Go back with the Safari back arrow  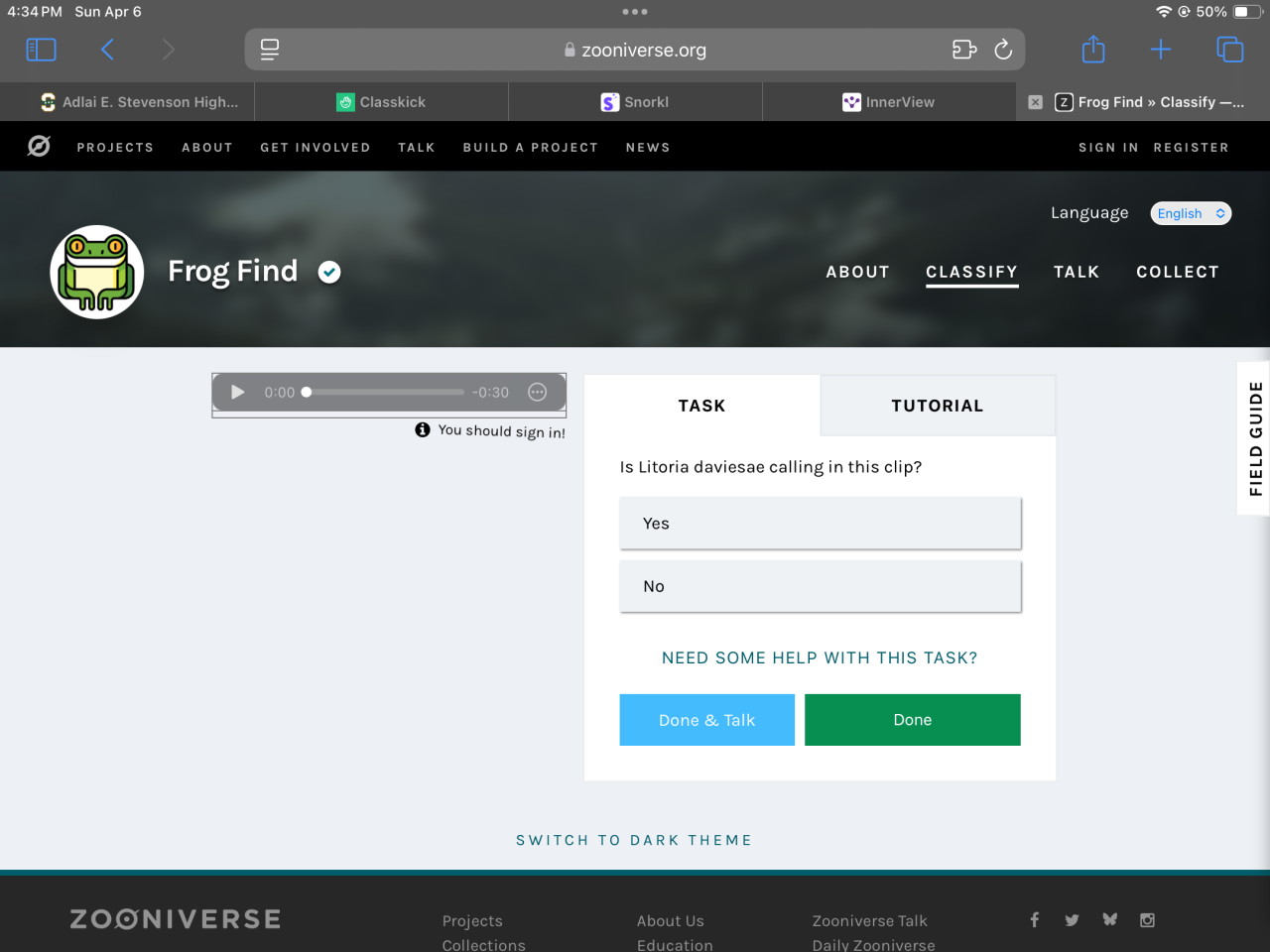point(107,50)
